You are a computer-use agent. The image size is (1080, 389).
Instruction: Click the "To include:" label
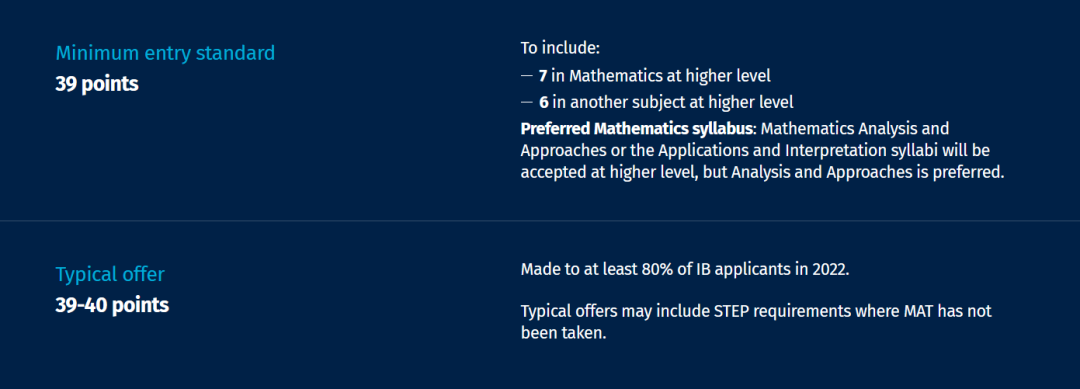[561, 49]
